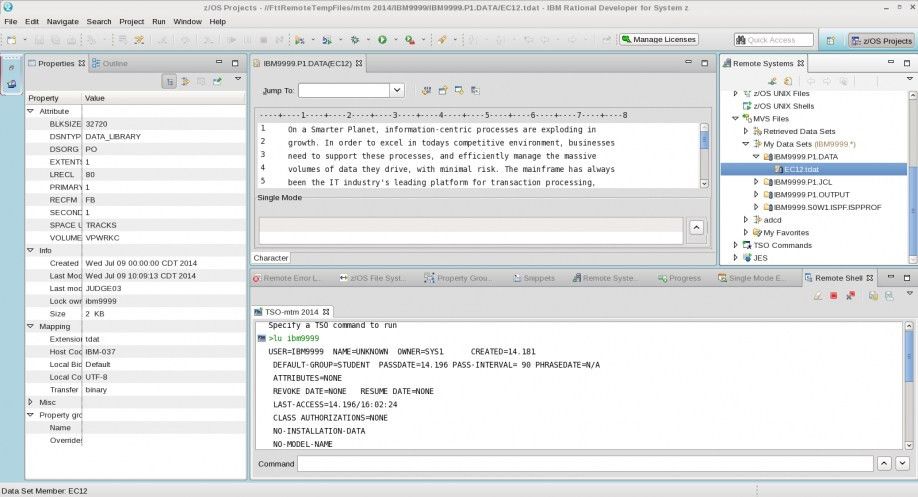Open the Navigate menu
The height and width of the screenshot is (497, 918).
[63, 22]
